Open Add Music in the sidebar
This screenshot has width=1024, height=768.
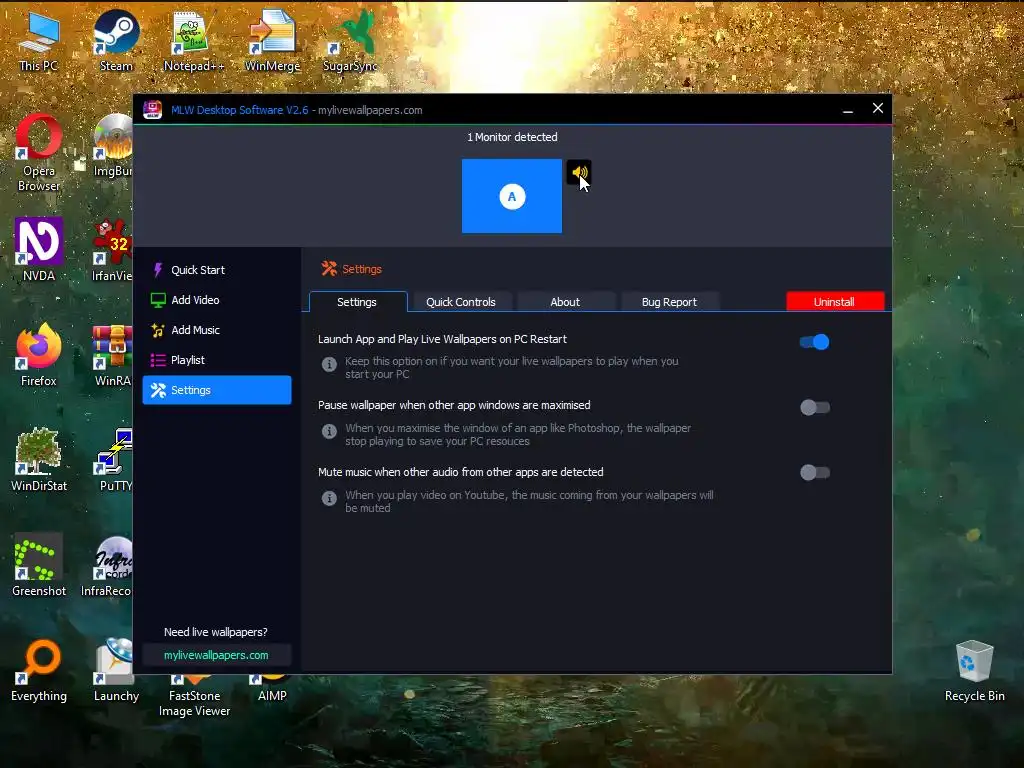(x=217, y=330)
